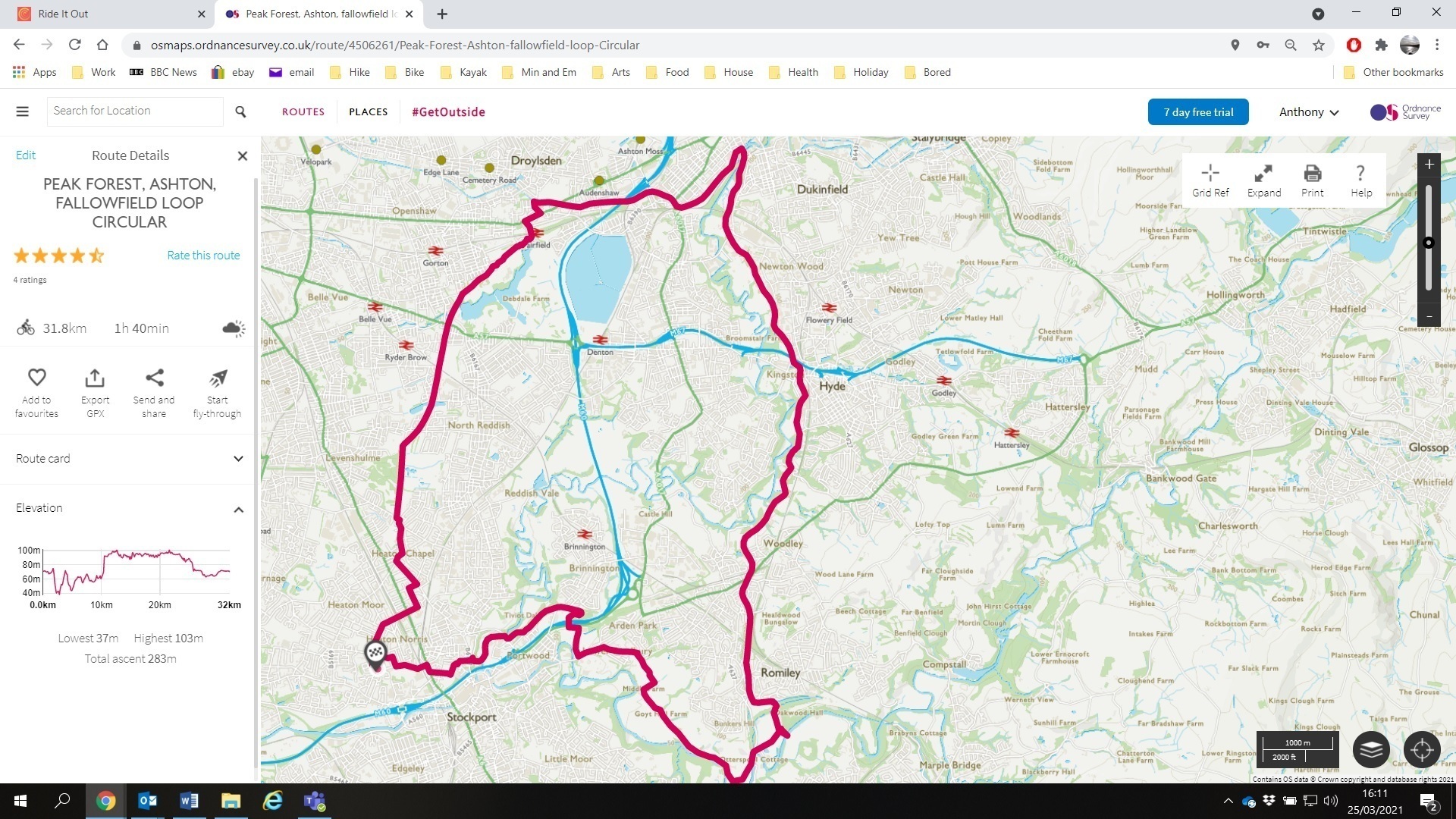Screen dimensions: 1456x819
Task: Open the #GetOutside menu item
Action: 448,111
